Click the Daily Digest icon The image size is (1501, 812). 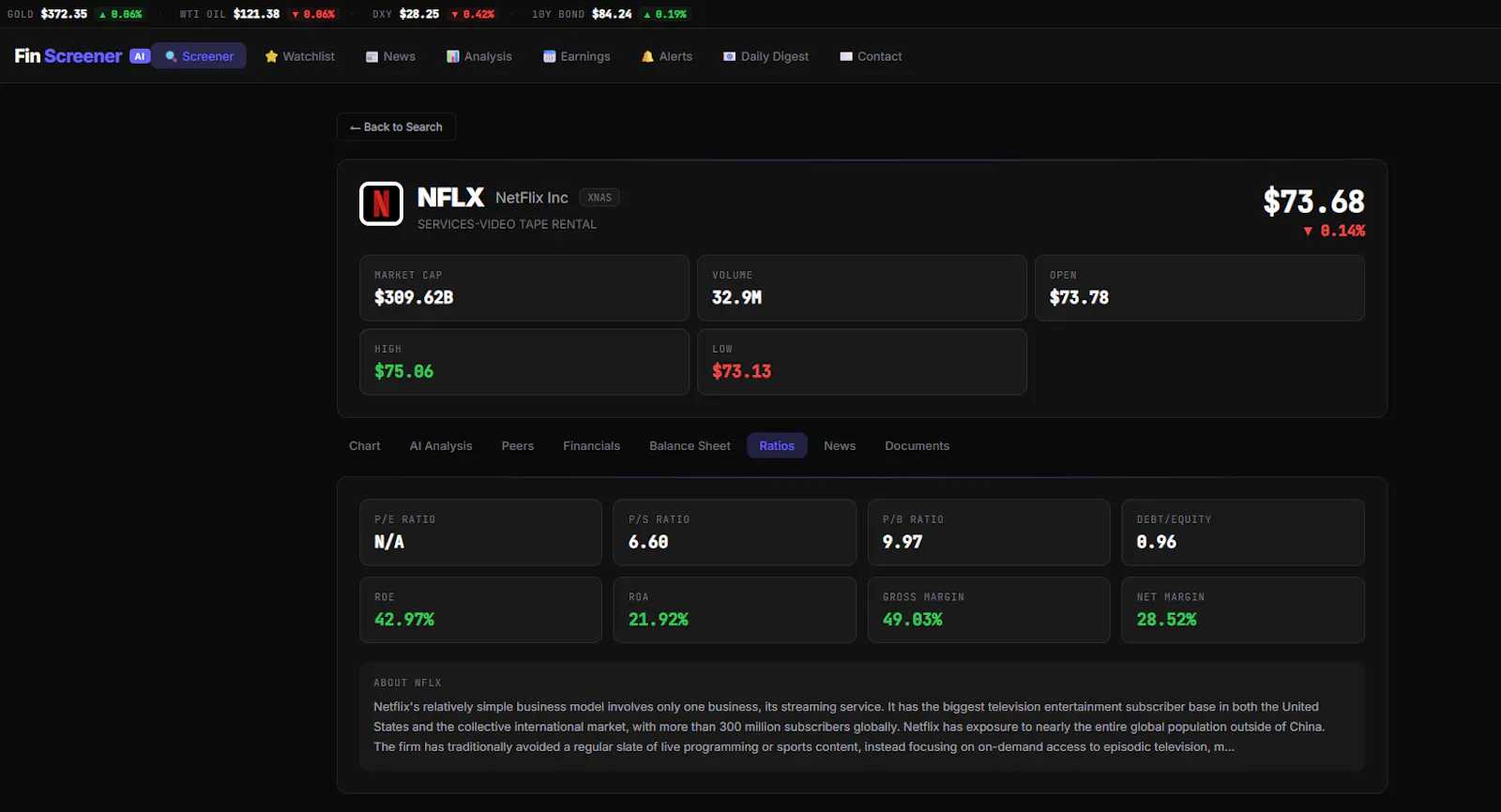[729, 56]
